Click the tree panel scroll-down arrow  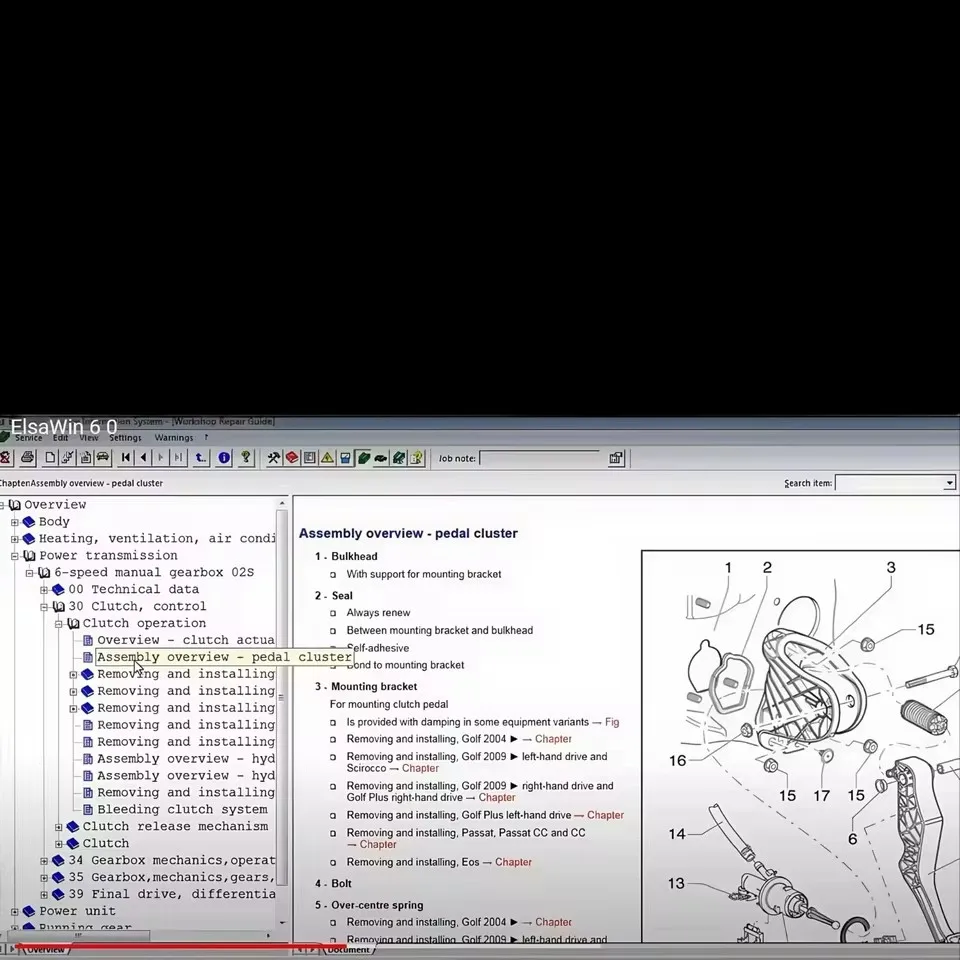(282, 923)
